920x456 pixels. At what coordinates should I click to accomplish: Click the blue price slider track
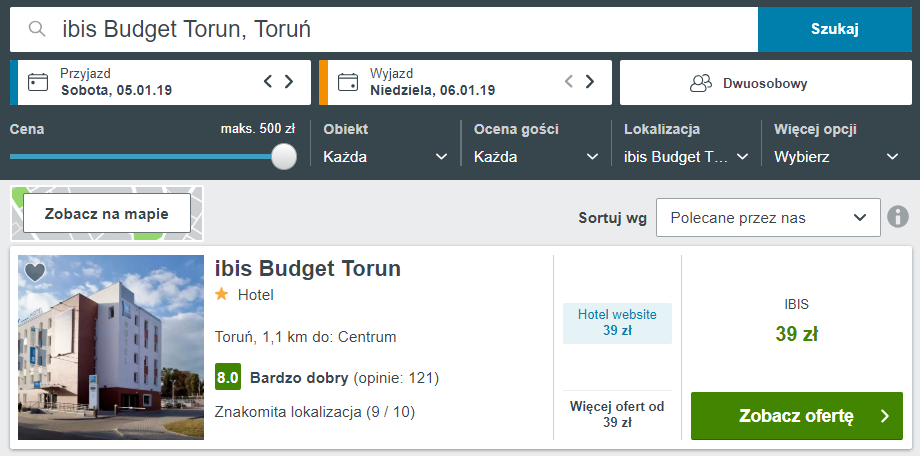point(141,157)
